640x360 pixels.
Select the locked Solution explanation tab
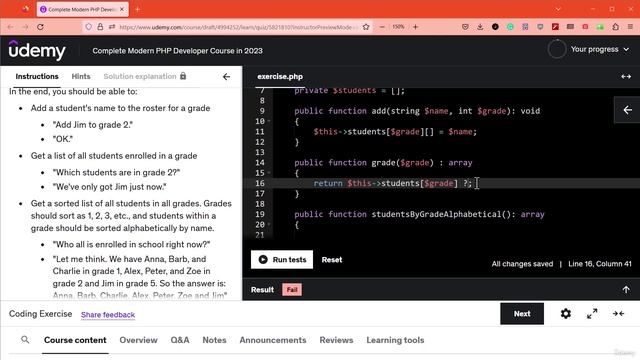pos(144,76)
